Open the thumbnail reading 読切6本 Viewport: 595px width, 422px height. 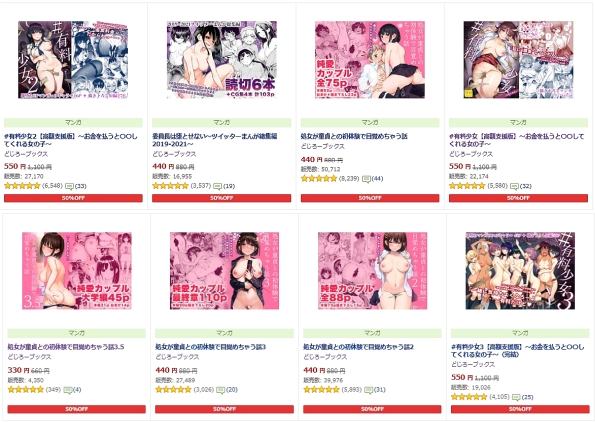[x=222, y=60]
